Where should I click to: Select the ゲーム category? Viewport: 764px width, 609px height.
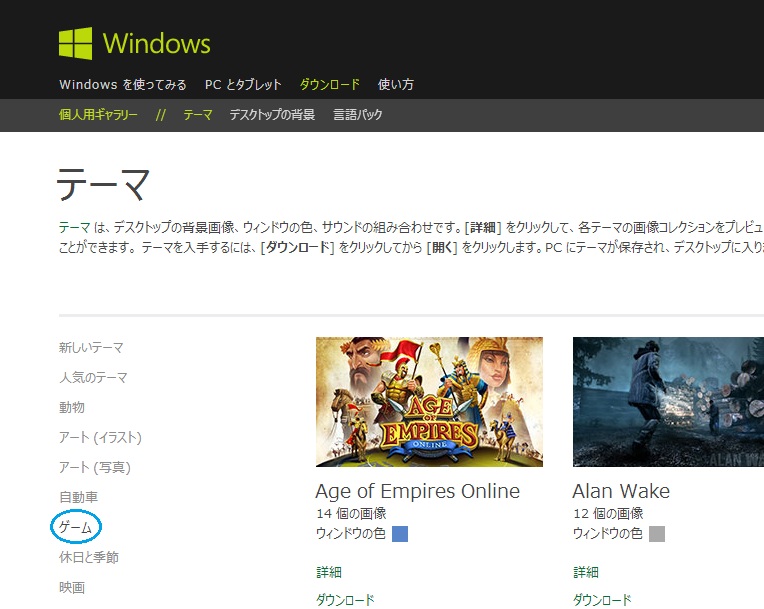(x=76, y=527)
